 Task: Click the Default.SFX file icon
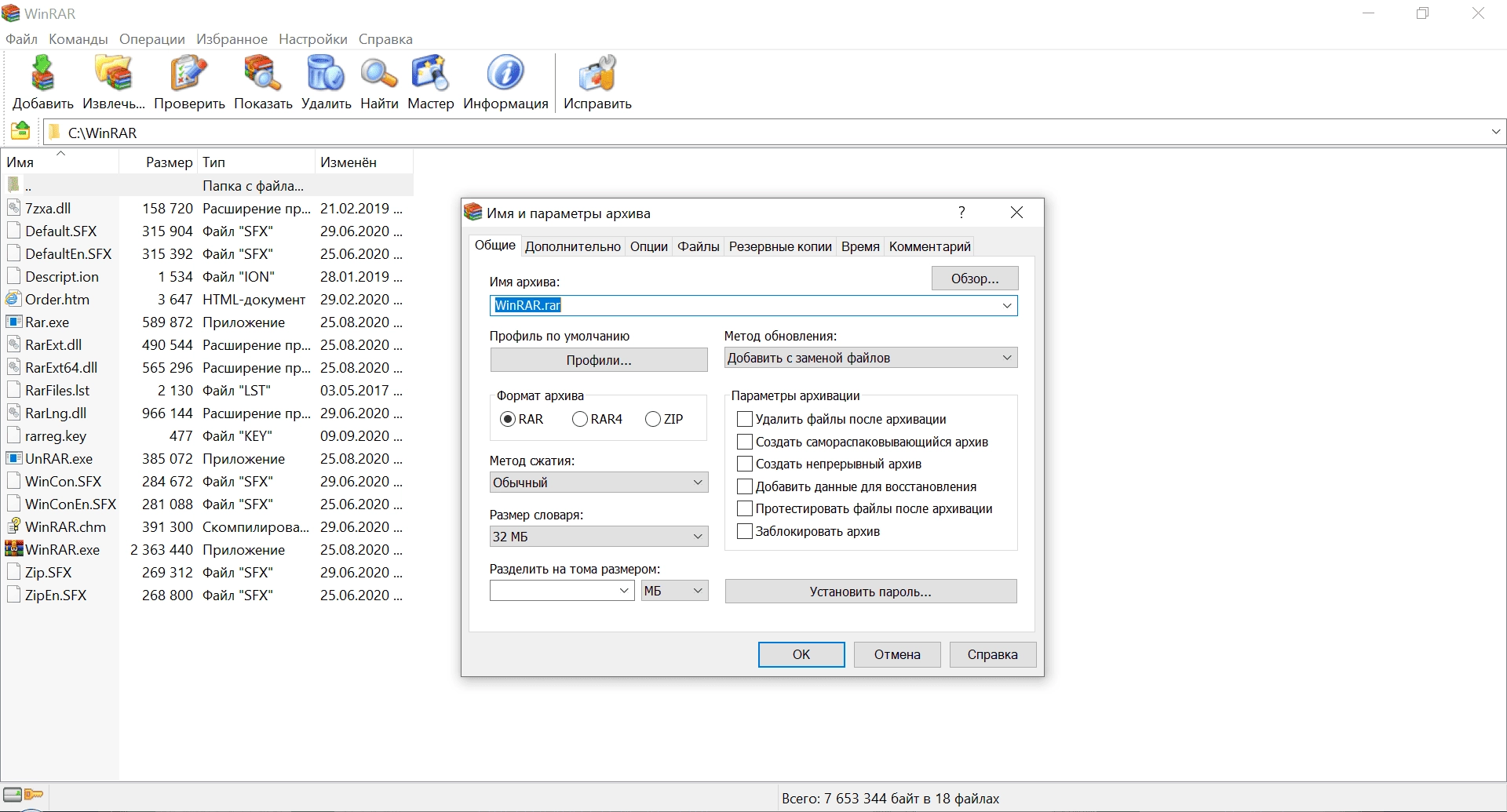click(13, 231)
